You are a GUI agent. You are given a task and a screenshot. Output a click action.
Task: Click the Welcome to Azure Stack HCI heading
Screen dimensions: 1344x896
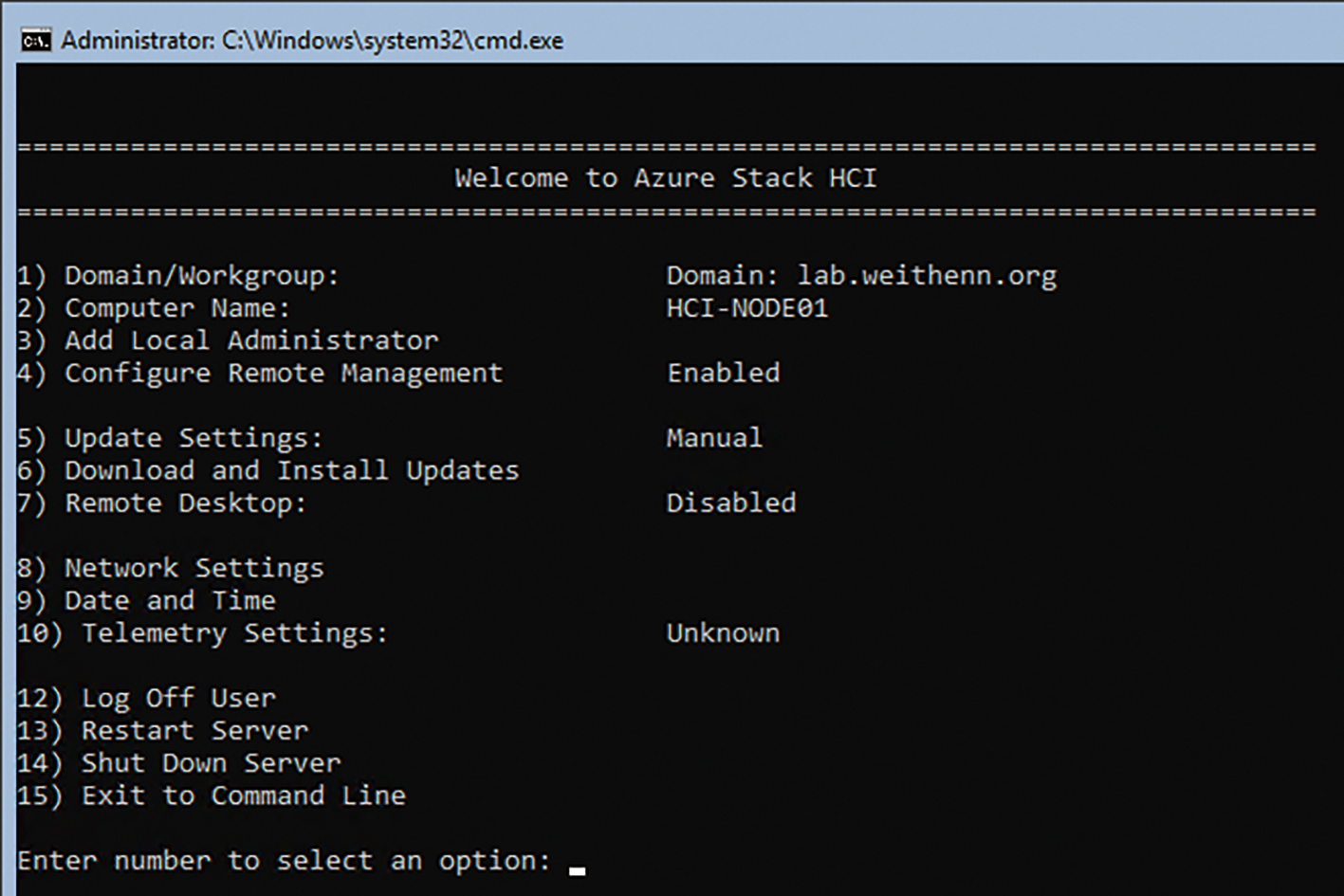tap(665, 178)
